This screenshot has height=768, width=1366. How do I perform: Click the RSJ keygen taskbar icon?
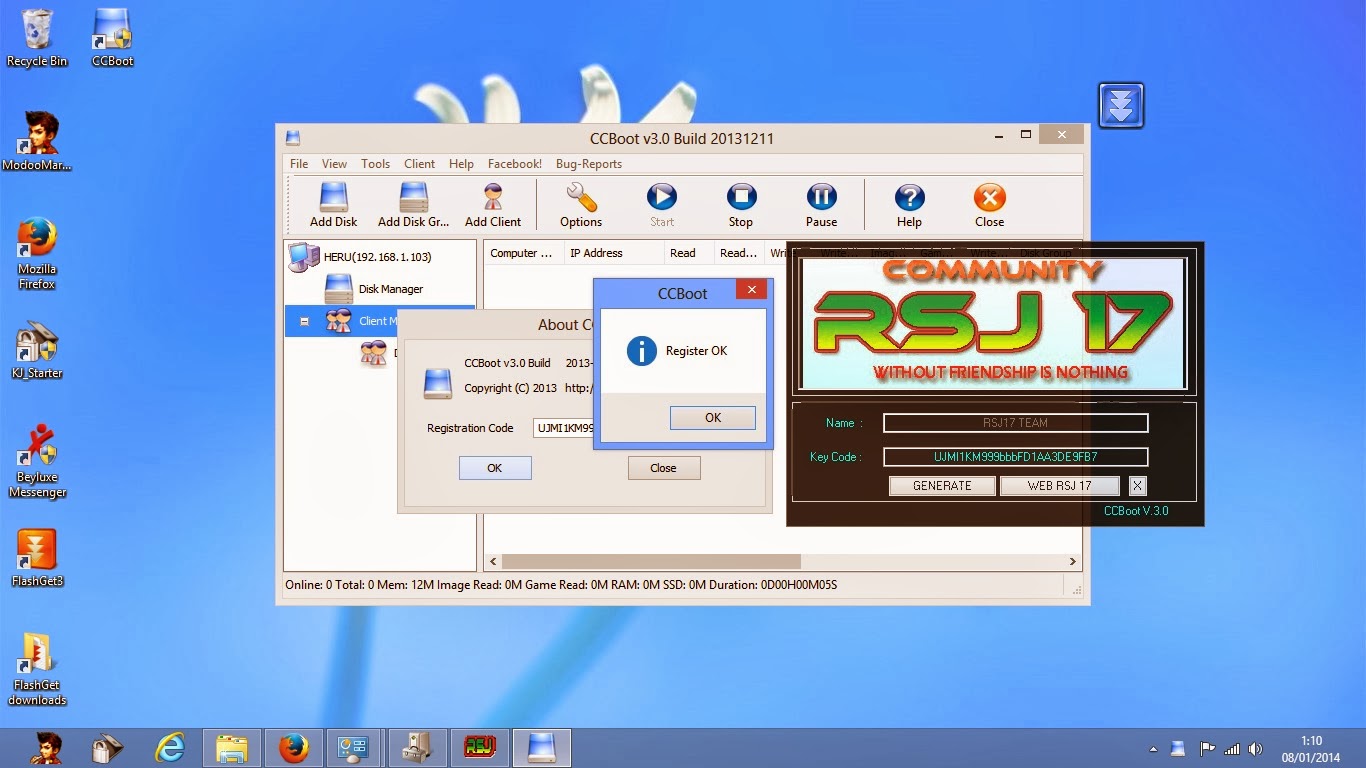click(x=480, y=747)
